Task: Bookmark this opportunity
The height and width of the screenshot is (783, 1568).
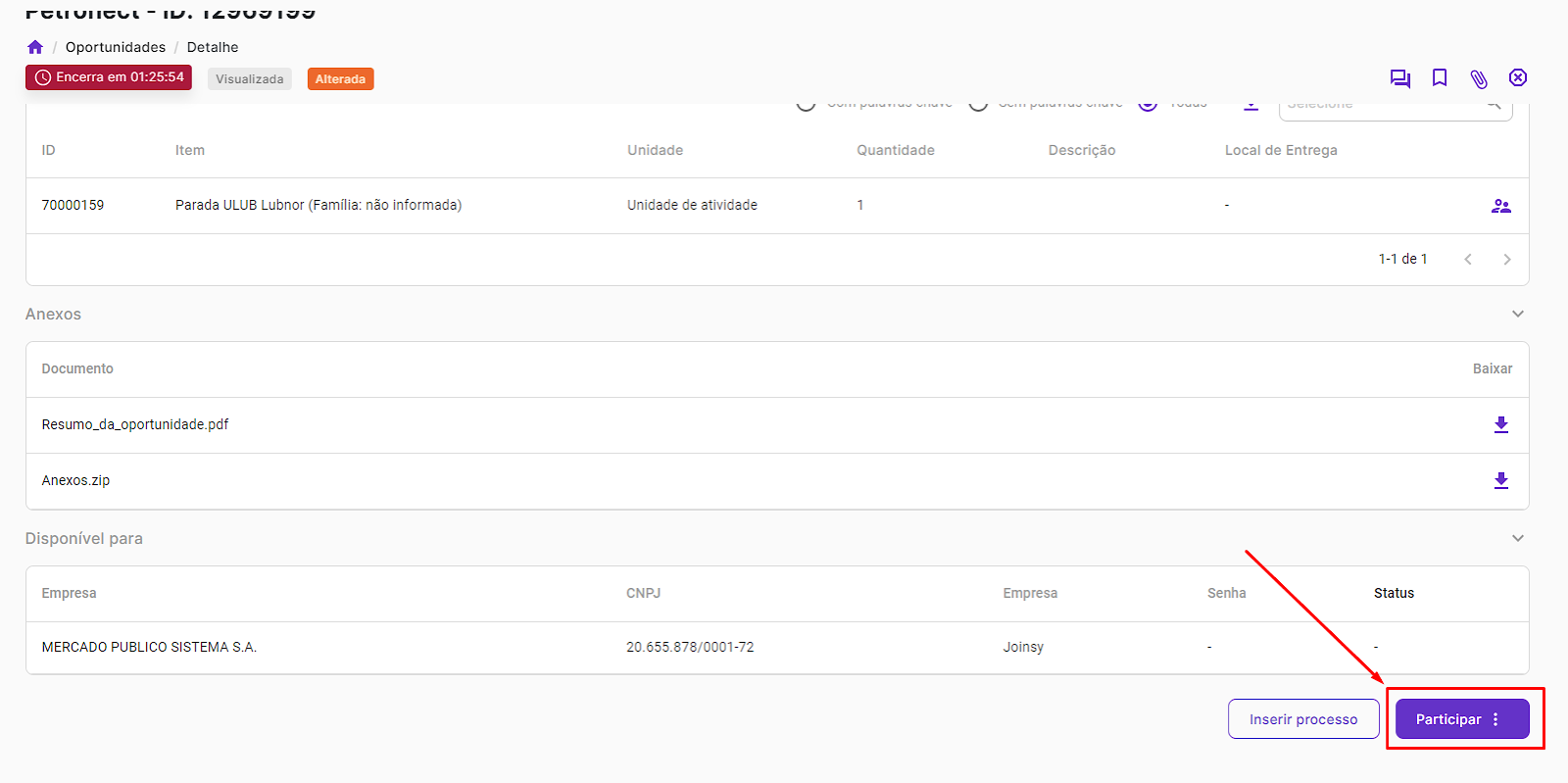Action: [x=1439, y=78]
